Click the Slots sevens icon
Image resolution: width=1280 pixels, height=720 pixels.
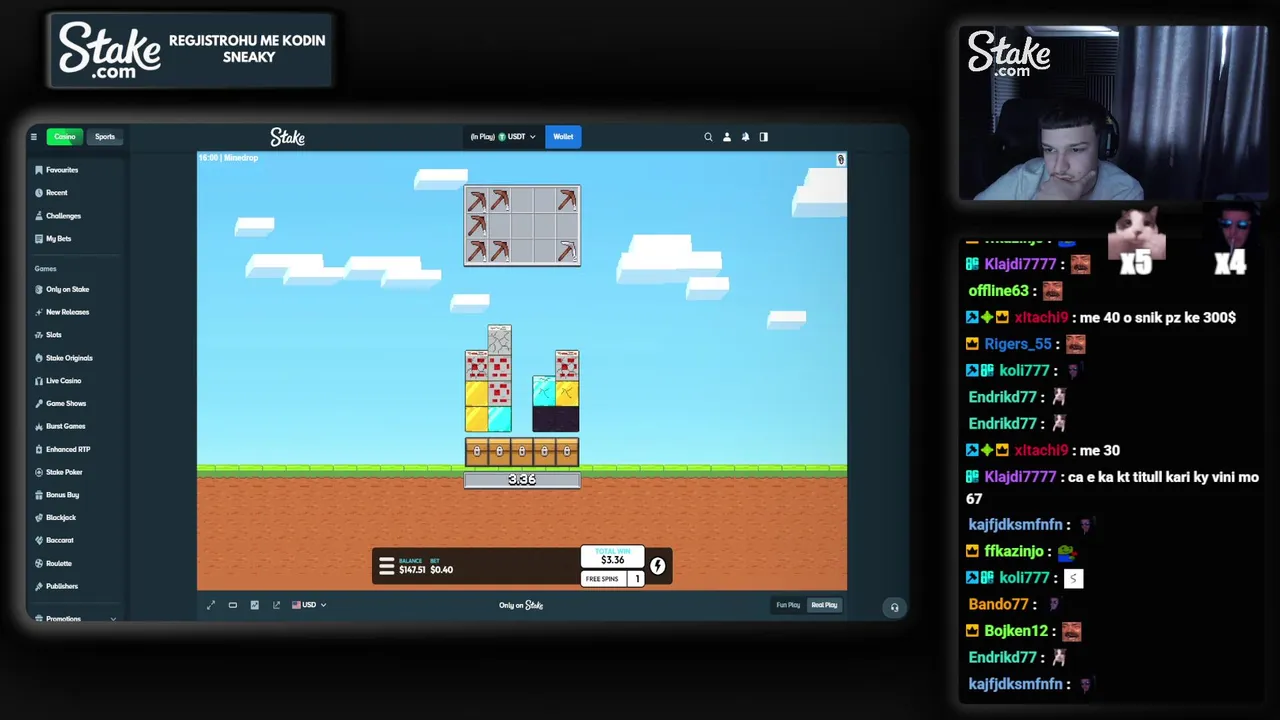click(38, 335)
